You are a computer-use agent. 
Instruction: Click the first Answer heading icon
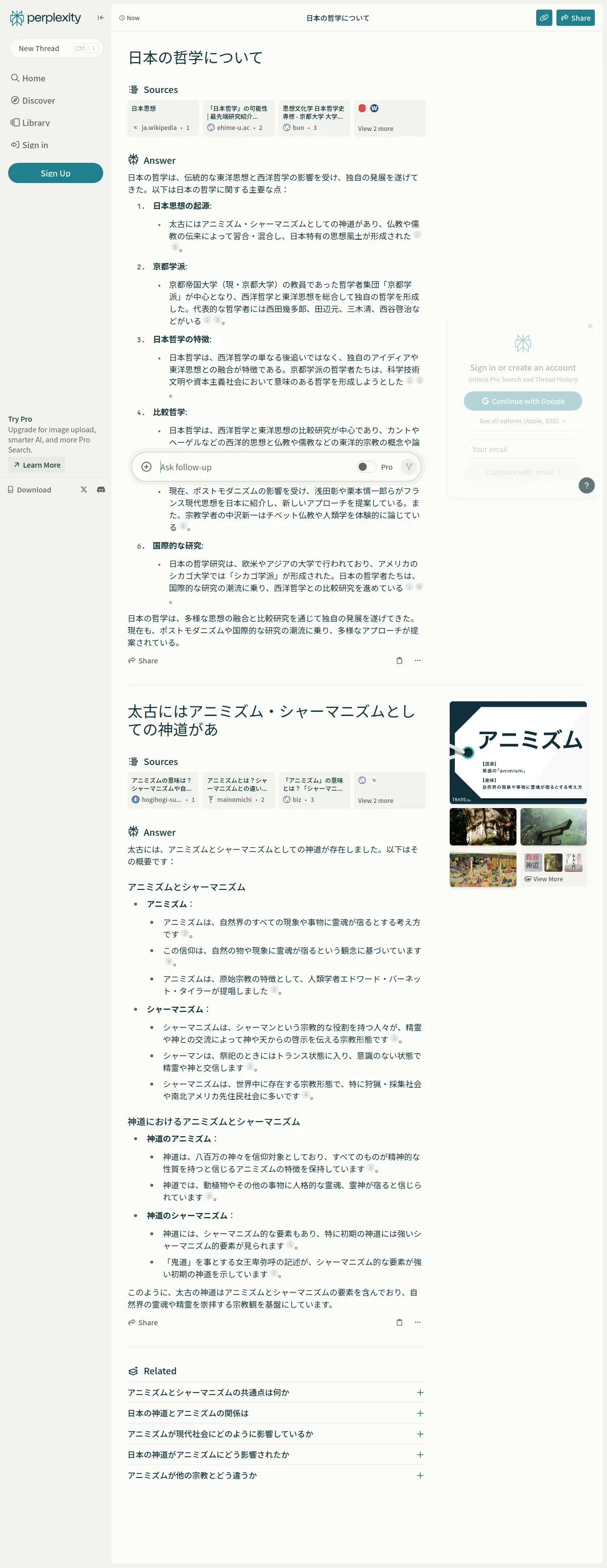point(134,160)
